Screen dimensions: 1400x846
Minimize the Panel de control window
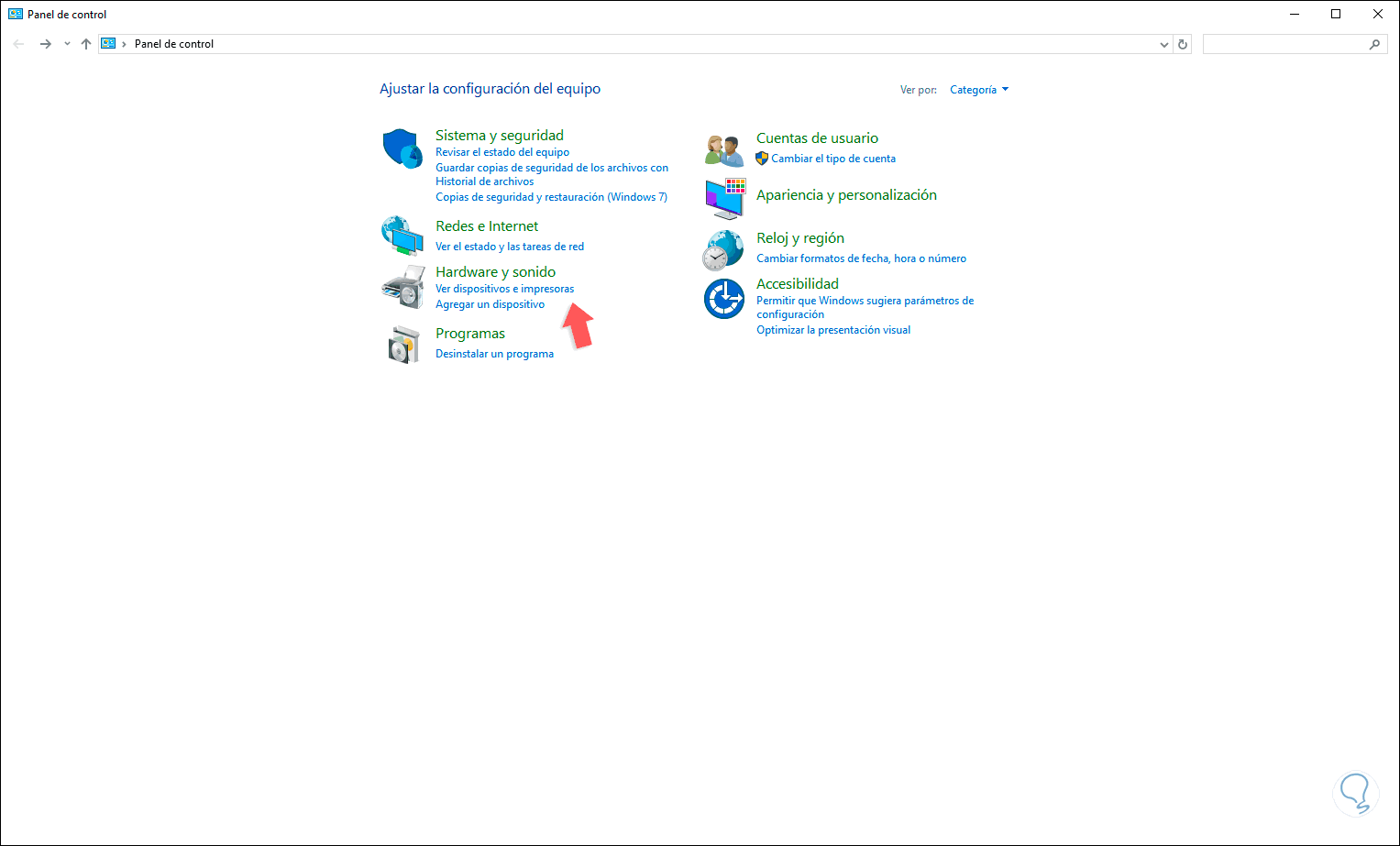[x=1295, y=15]
